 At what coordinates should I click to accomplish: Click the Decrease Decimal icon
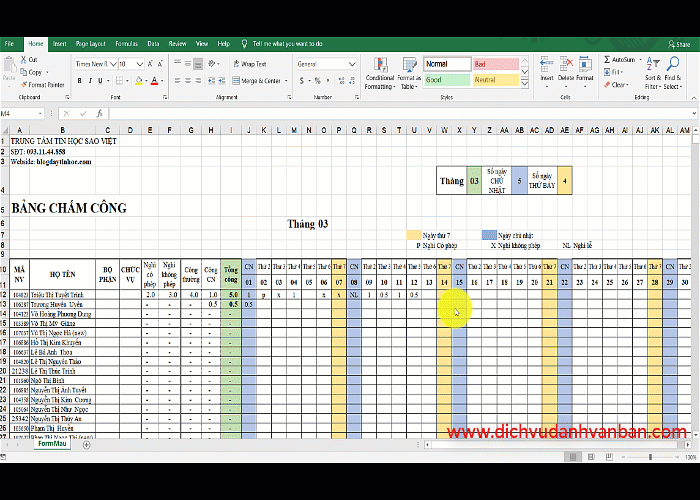tap(352, 81)
